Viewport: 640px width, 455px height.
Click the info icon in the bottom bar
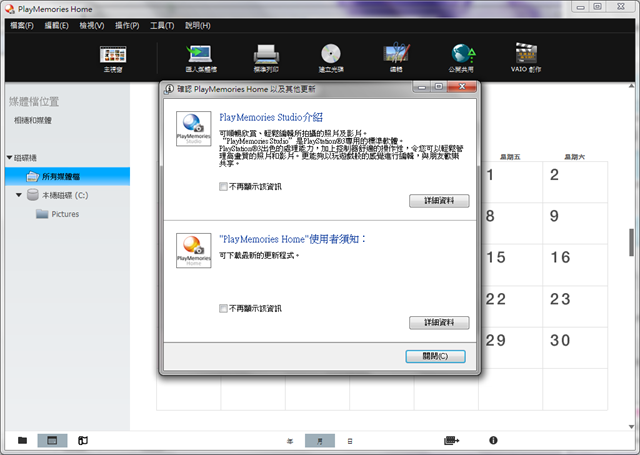493,440
